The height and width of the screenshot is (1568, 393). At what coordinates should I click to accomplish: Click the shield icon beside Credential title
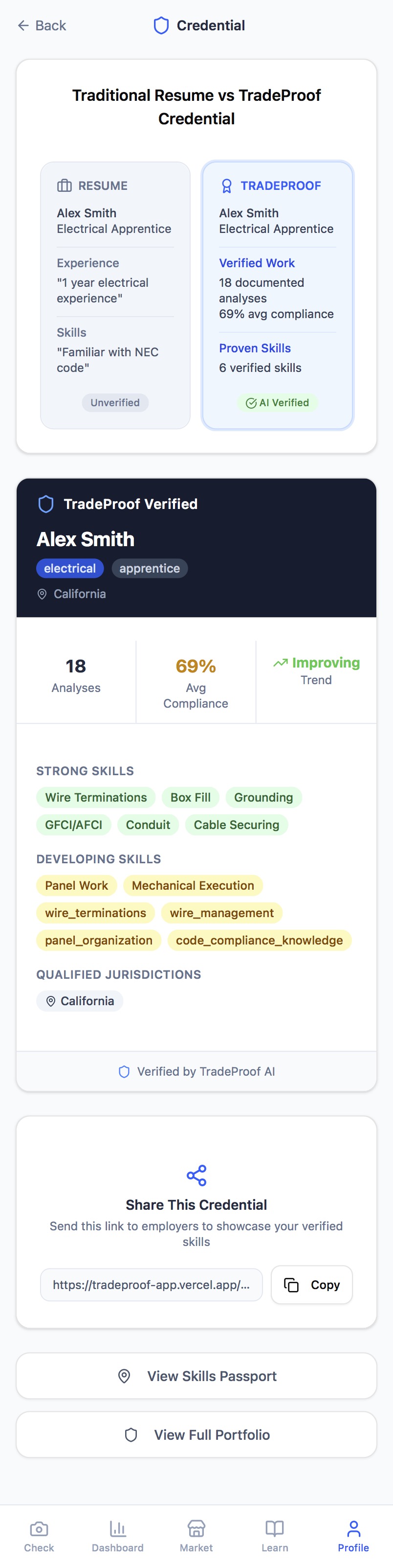[161, 25]
